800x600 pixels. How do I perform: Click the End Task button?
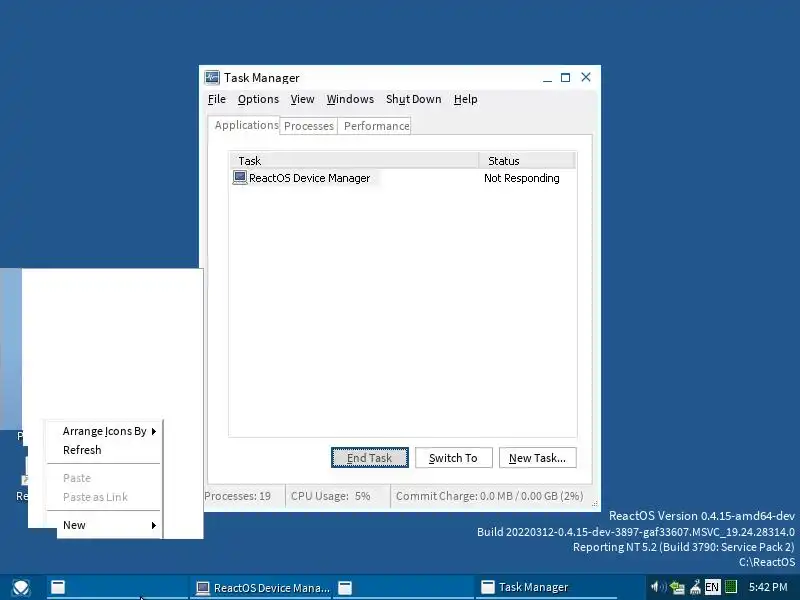(x=370, y=458)
